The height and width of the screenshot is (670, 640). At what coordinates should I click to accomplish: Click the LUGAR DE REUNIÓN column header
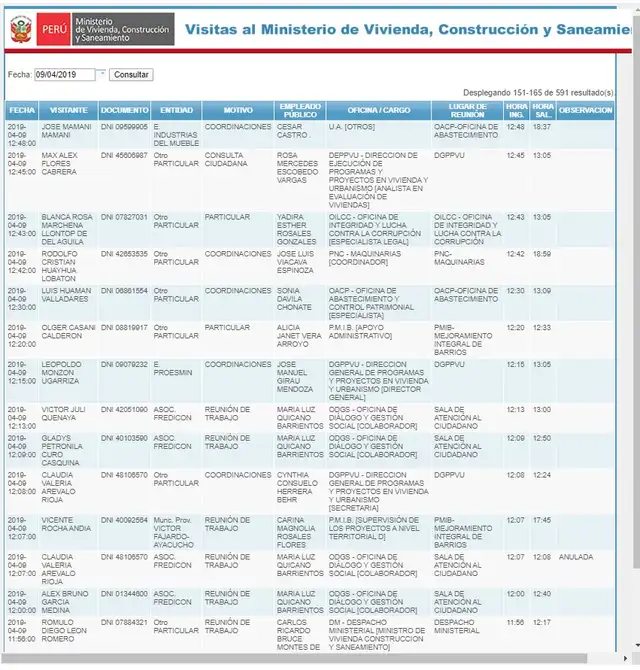467,110
